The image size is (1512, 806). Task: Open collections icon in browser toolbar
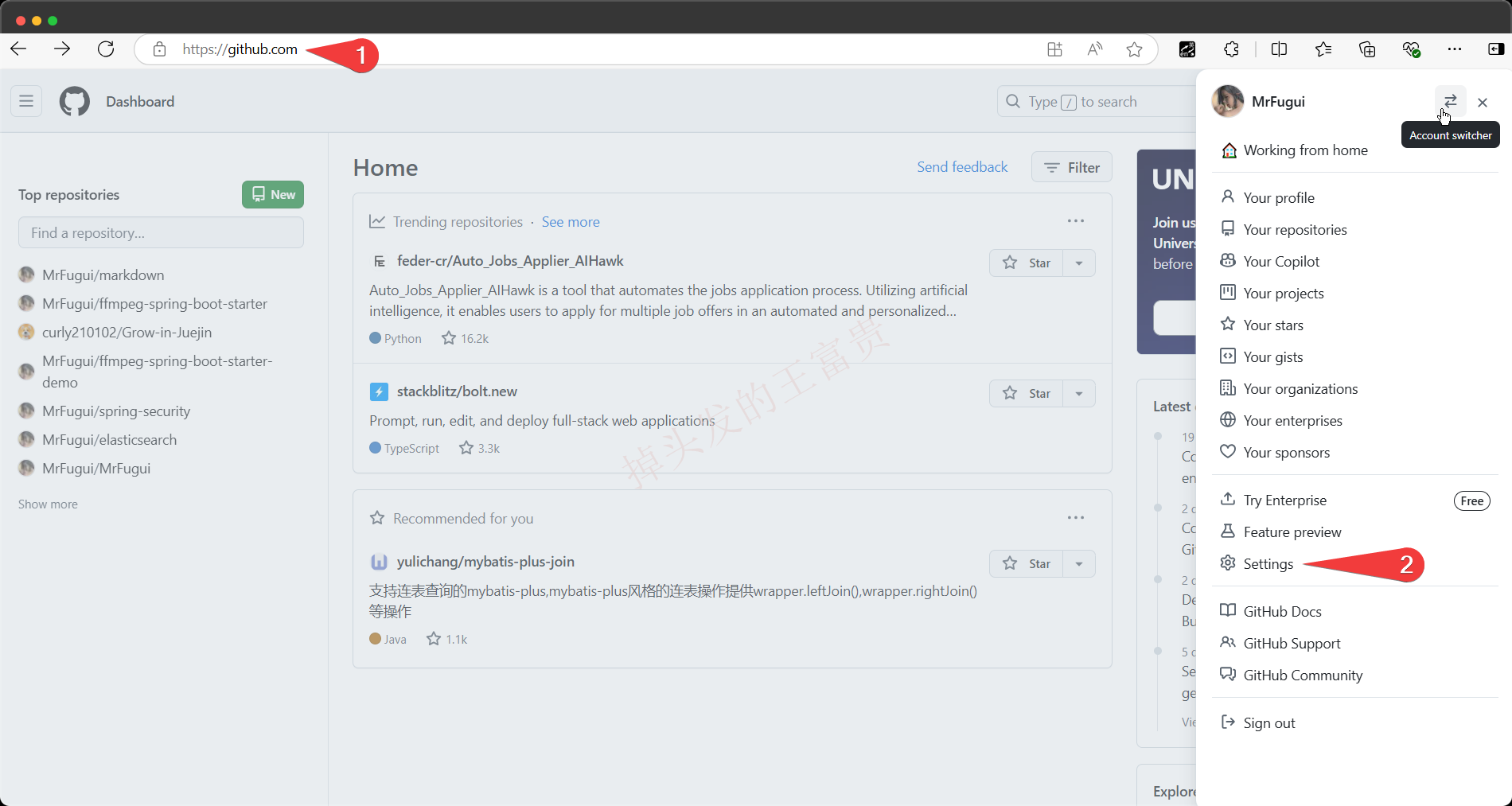[1367, 49]
